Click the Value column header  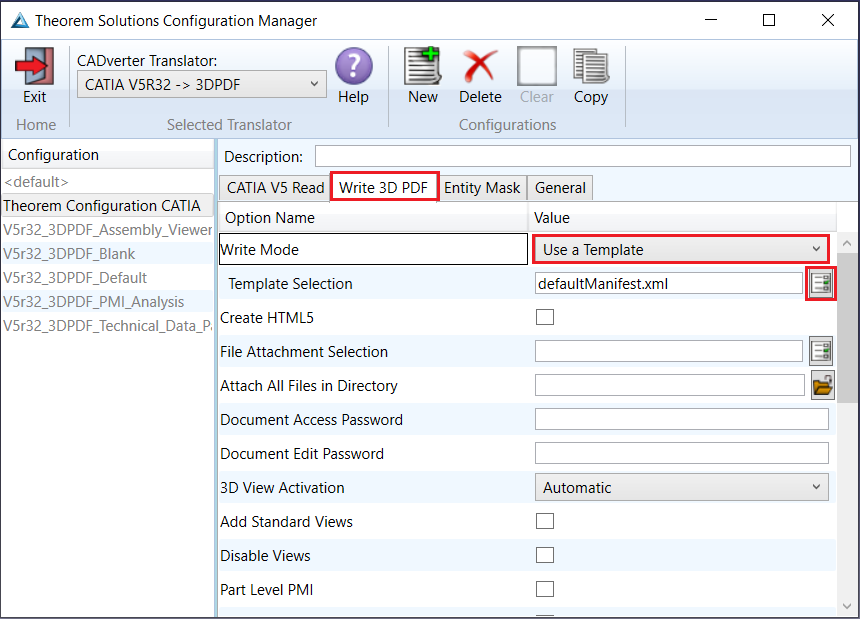tap(682, 218)
